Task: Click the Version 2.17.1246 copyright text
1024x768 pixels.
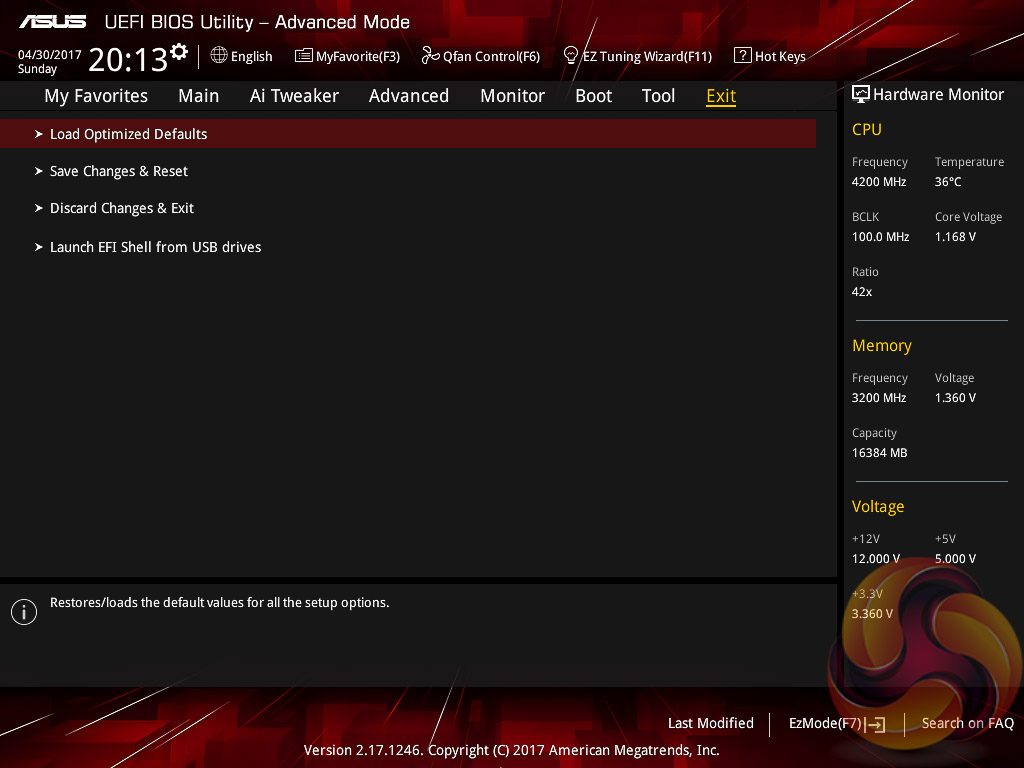Action: 511,750
